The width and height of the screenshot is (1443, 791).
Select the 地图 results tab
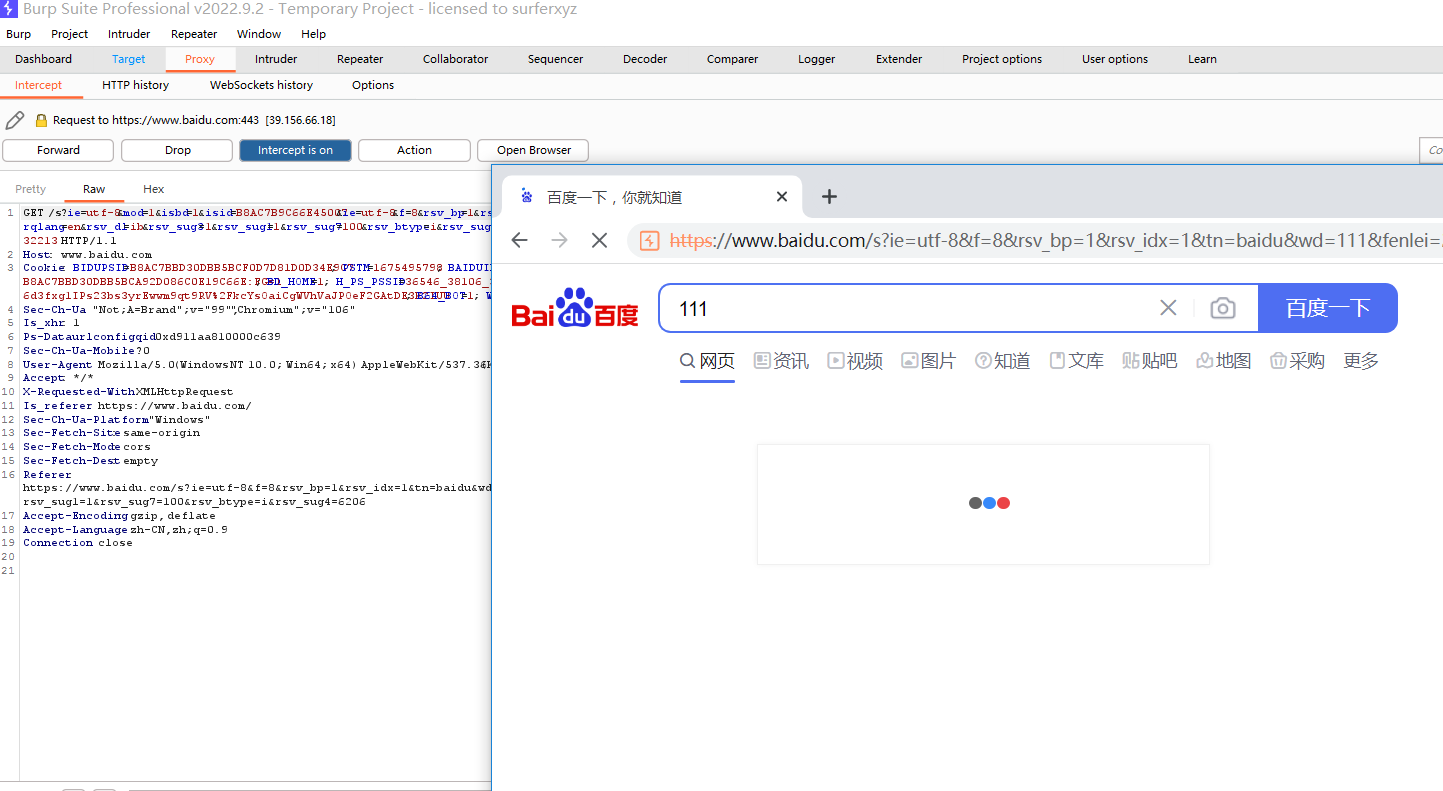[x=1224, y=361]
